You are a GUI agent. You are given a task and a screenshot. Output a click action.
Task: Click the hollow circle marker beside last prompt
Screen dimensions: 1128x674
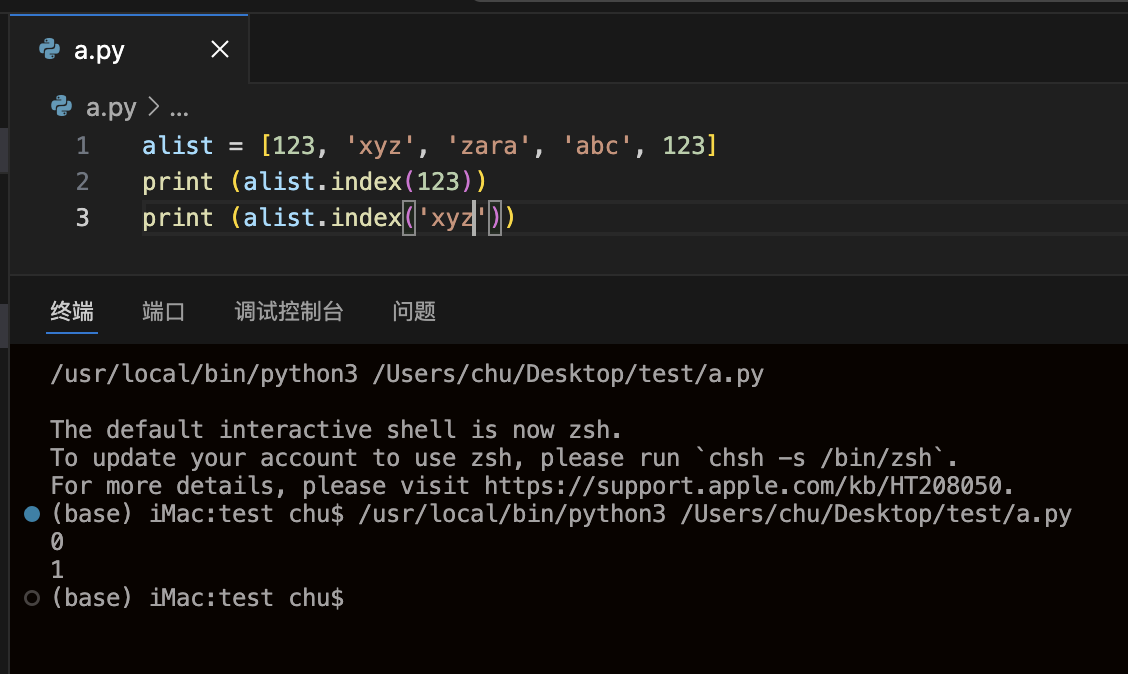[x=31, y=598]
